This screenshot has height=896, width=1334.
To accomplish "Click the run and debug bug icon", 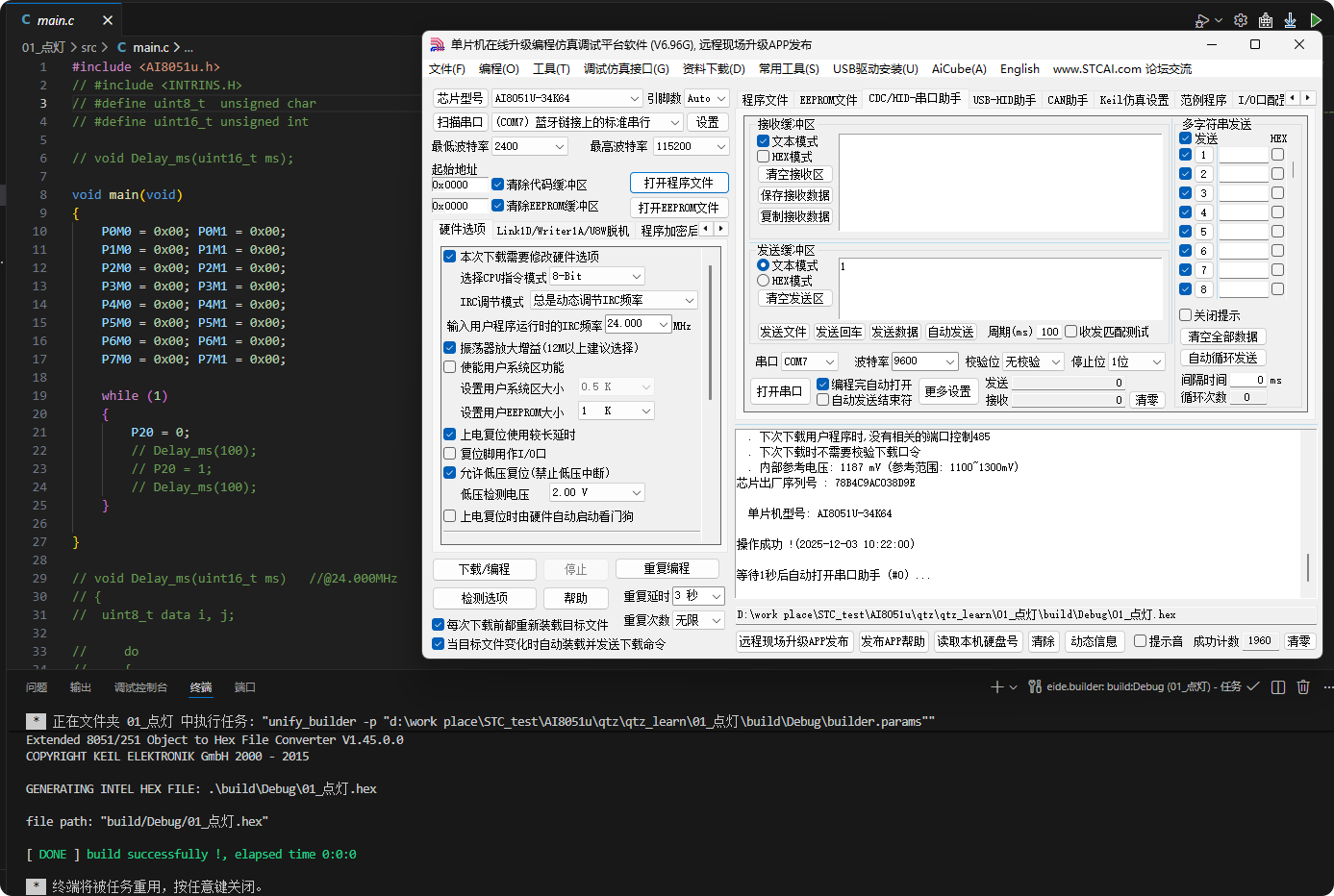I will [x=1201, y=20].
